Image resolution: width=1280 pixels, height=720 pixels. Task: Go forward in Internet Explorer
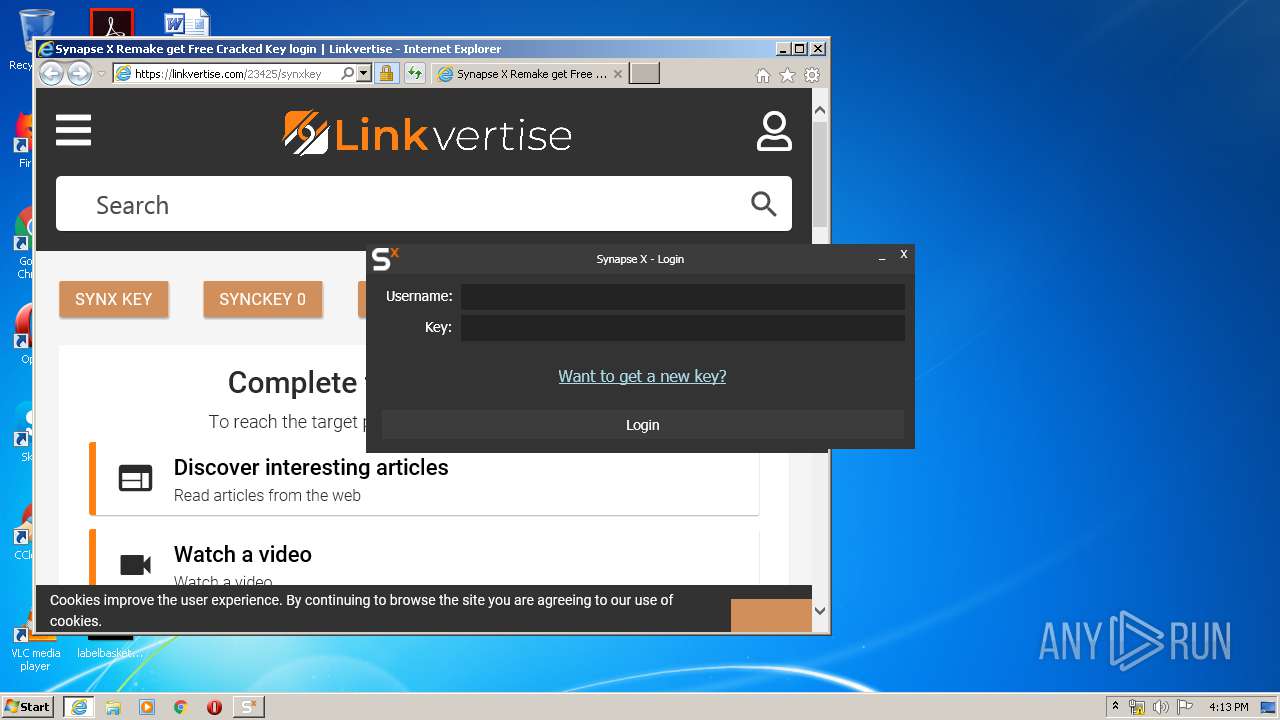79,73
